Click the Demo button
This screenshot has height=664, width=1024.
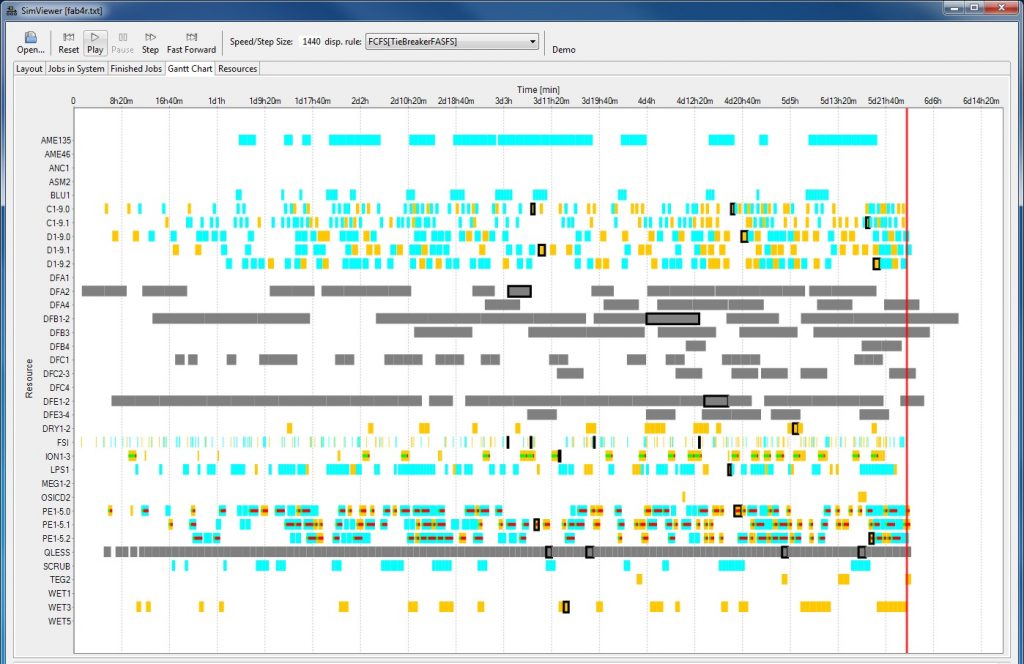563,49
